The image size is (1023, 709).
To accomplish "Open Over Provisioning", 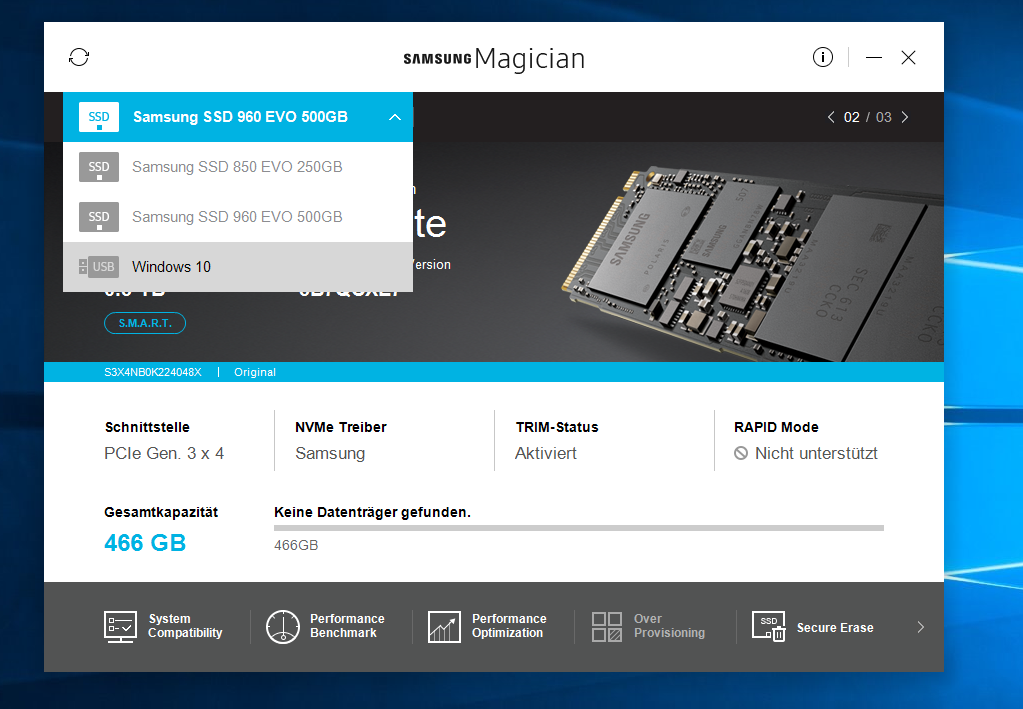I will pos(649,626).
